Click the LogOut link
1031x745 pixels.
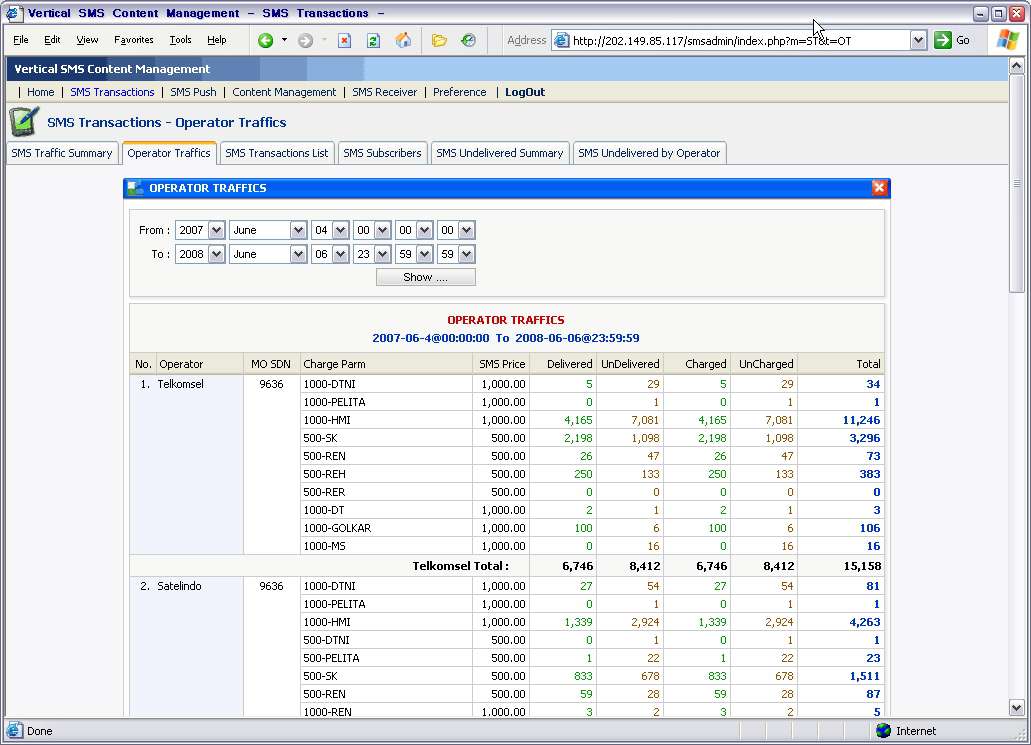tap(525, 92)
